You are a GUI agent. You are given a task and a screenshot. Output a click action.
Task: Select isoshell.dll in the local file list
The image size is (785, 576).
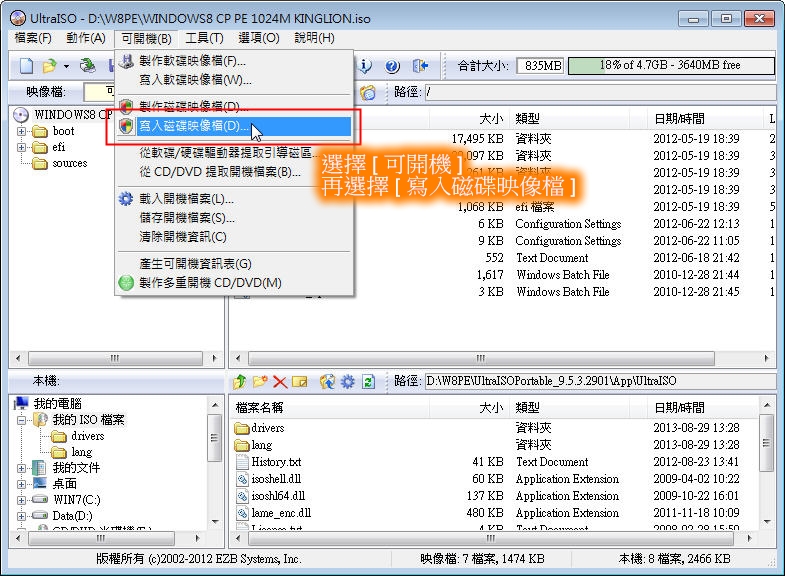276,479
